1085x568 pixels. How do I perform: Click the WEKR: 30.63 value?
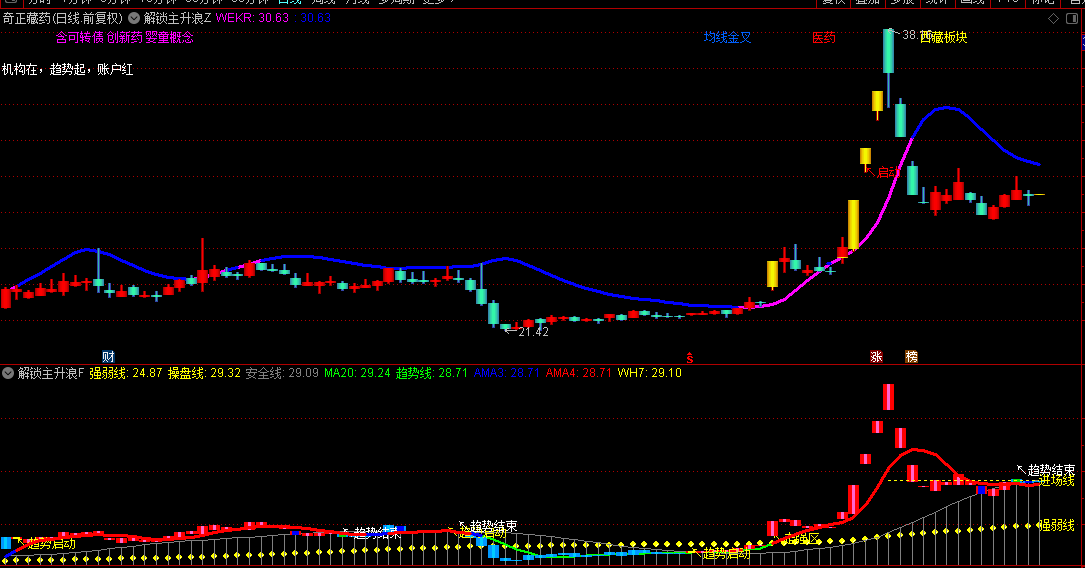tap(253, 18)
